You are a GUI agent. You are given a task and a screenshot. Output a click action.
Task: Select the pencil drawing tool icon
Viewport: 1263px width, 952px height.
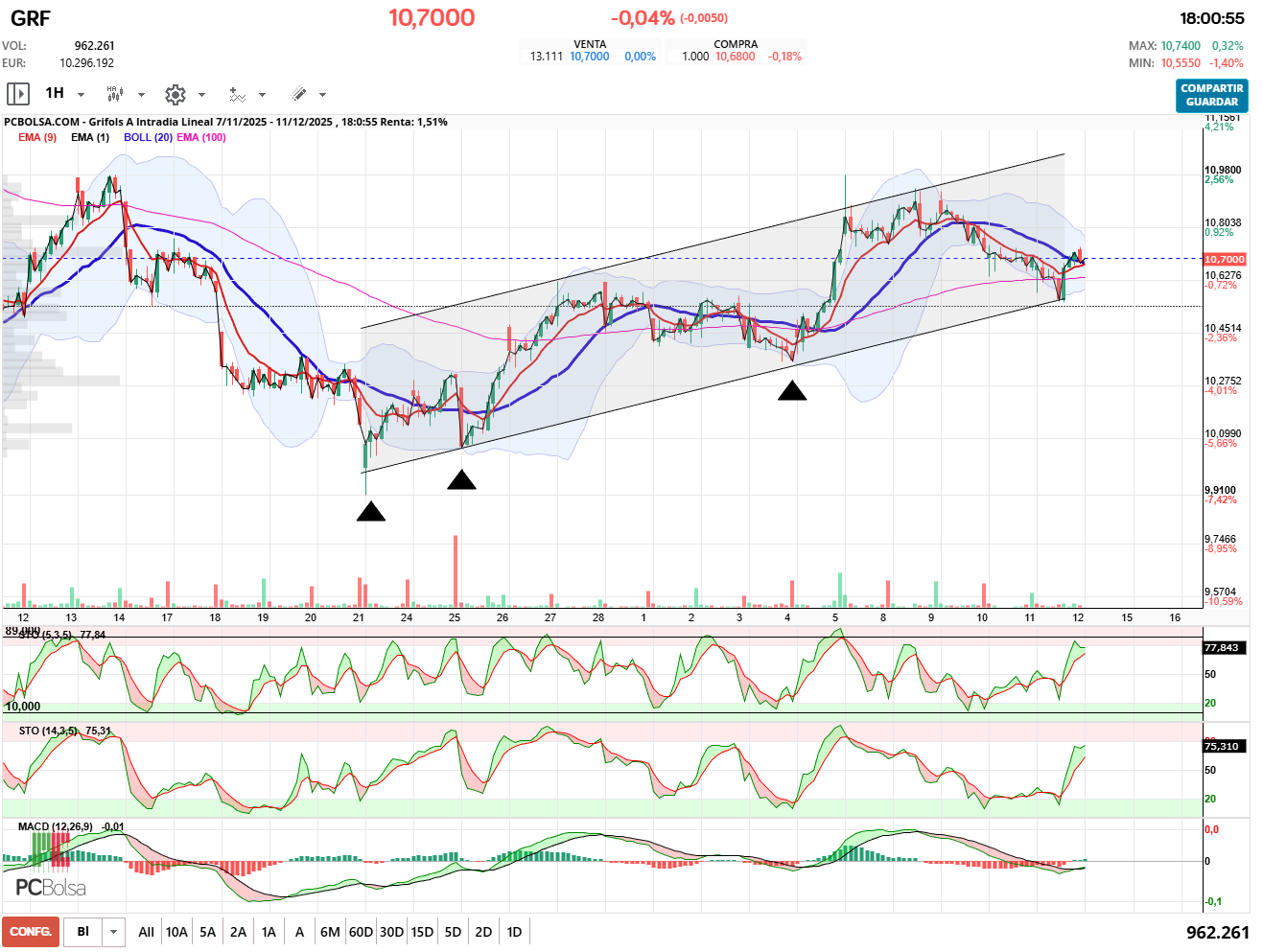(x=298, y=94)
